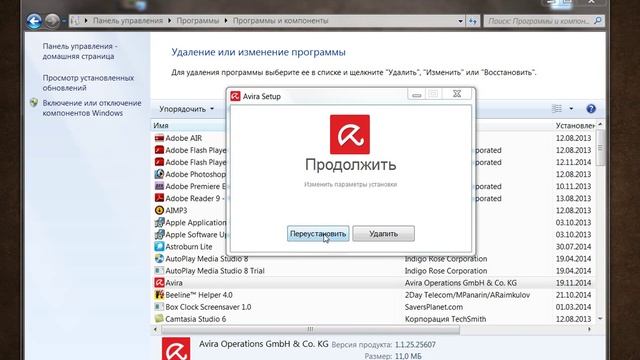Click the Box Clock Screensaver icon

click(x=159, y=307)
